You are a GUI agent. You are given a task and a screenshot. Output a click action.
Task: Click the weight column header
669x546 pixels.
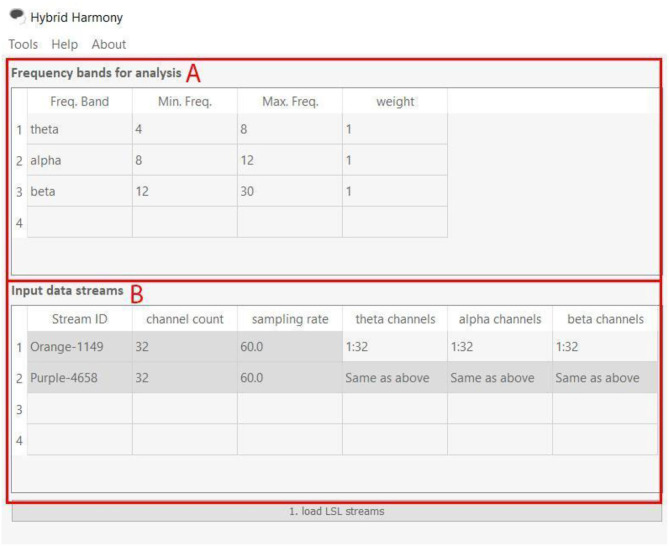pos(395,102)
